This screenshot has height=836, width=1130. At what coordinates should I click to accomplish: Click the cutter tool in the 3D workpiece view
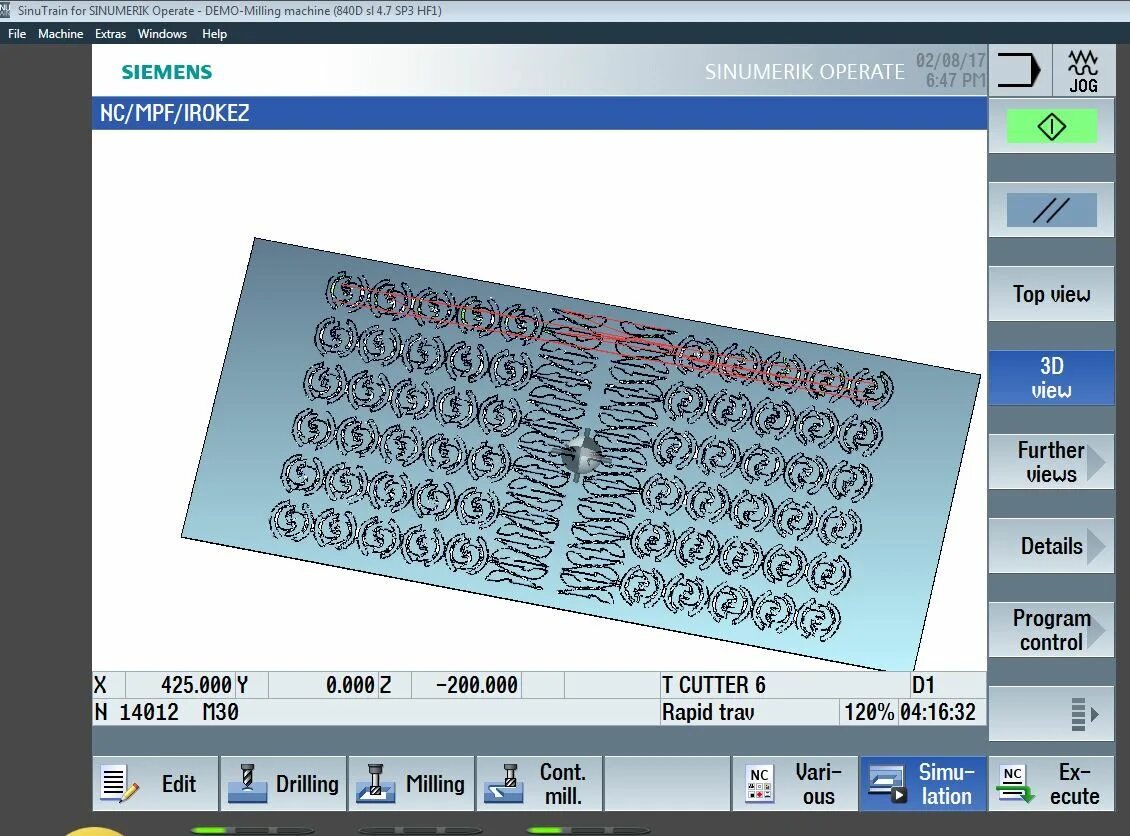point(580,454)
